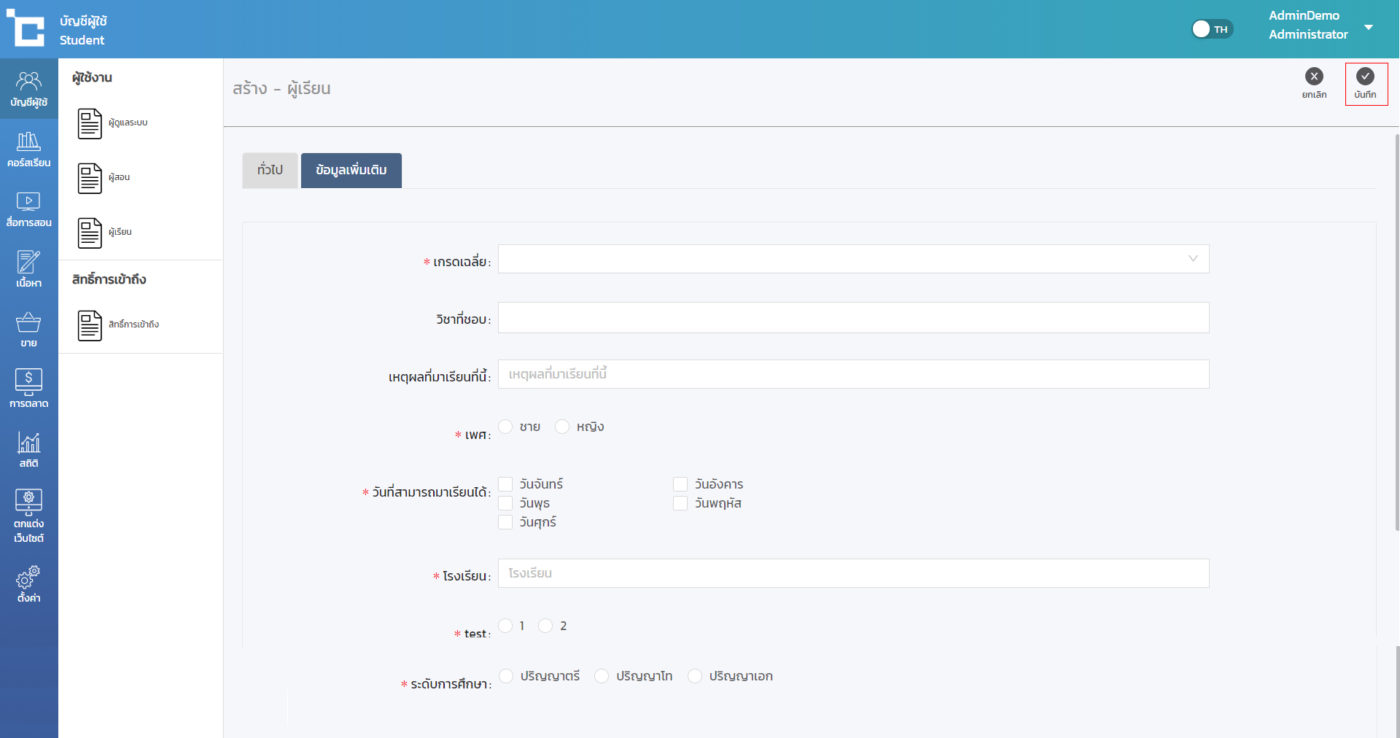1400x738 pixels.
Task: Open the AdminDemo account dropdown arrow
Action: (x=1369, y=27)
